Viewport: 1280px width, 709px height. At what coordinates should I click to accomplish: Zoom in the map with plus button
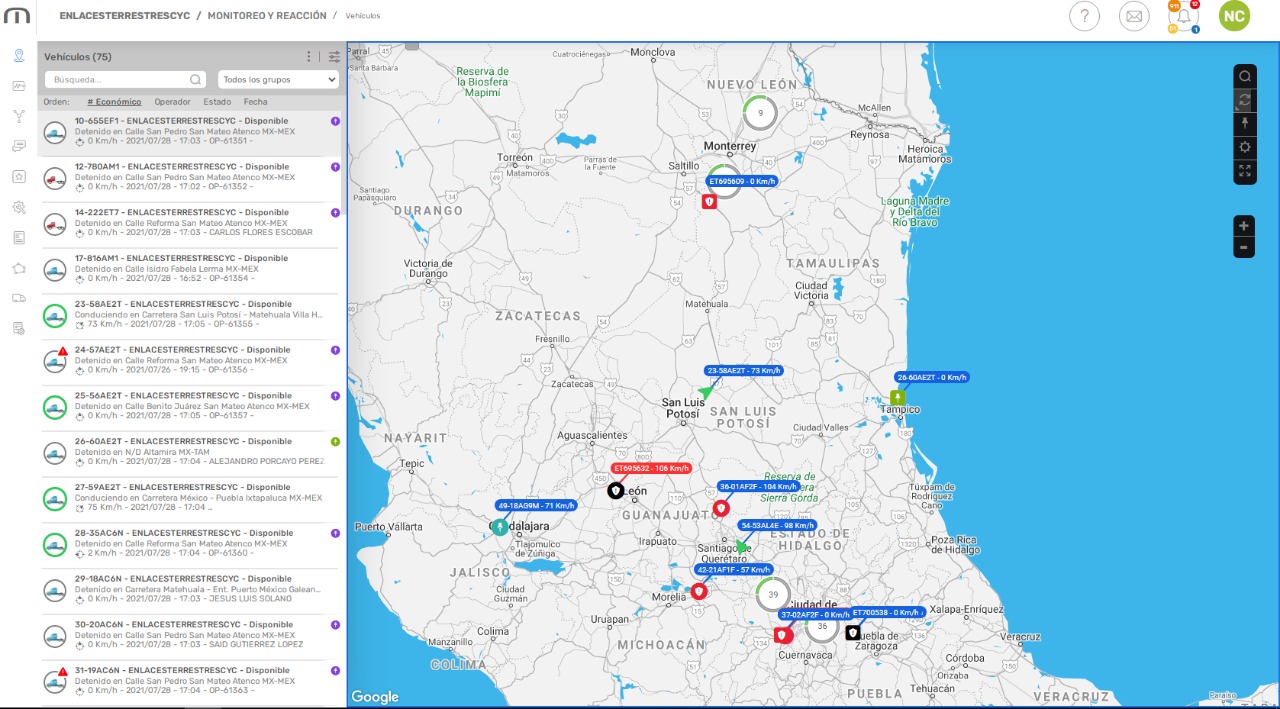coord(1244,226)
